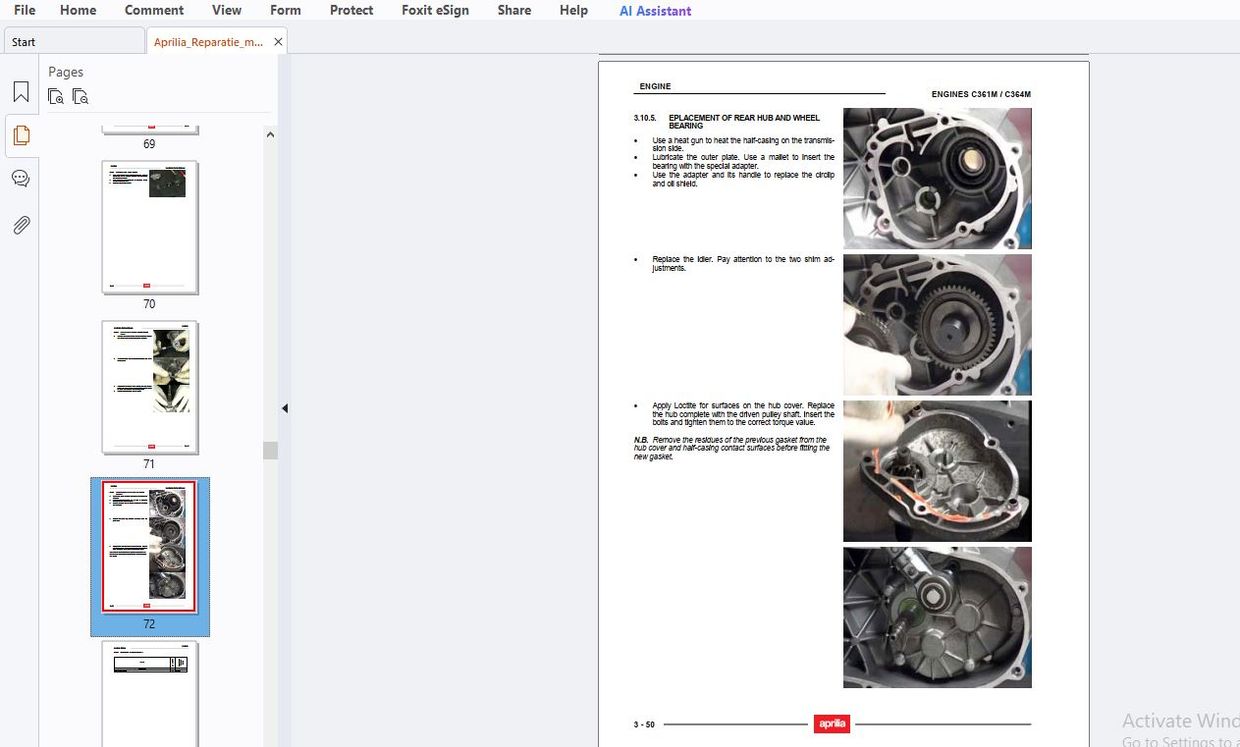
Task: Click the N.B. note paragraph
Action: (x=732, y=448)
